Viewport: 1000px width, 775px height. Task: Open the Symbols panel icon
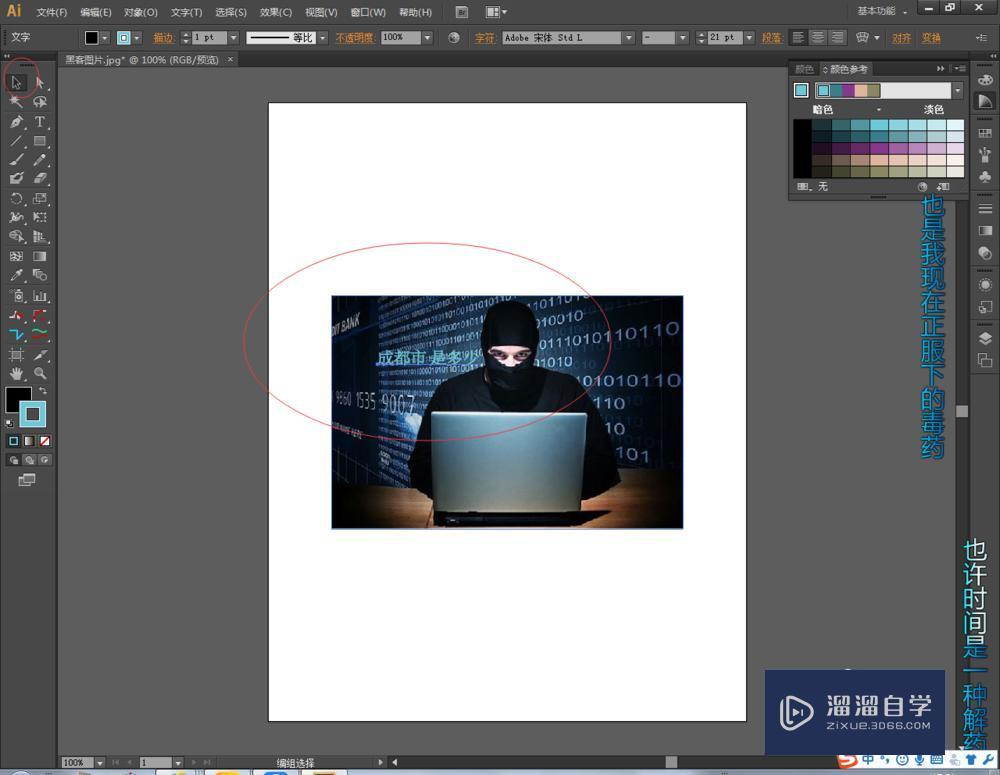pyautogui.click(x=985, y=177)
